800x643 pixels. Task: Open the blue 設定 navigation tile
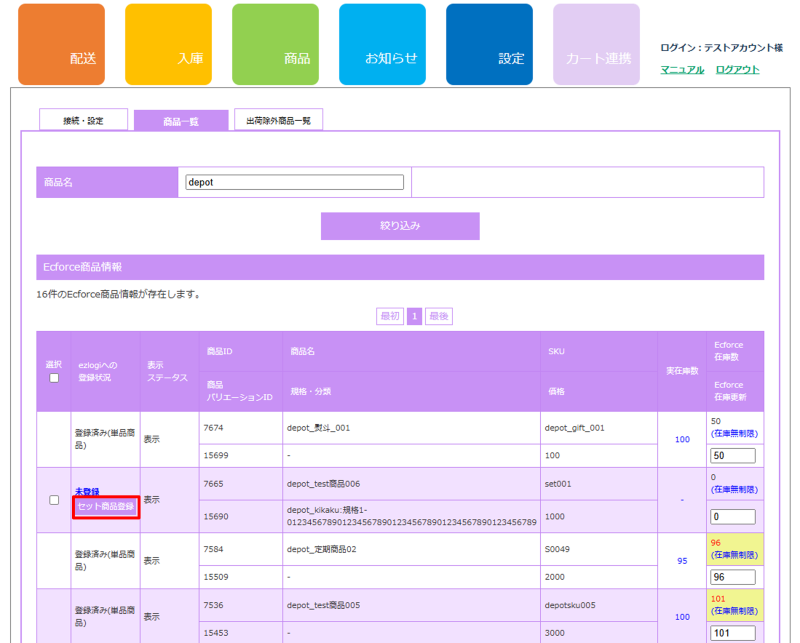coord(489,45)
